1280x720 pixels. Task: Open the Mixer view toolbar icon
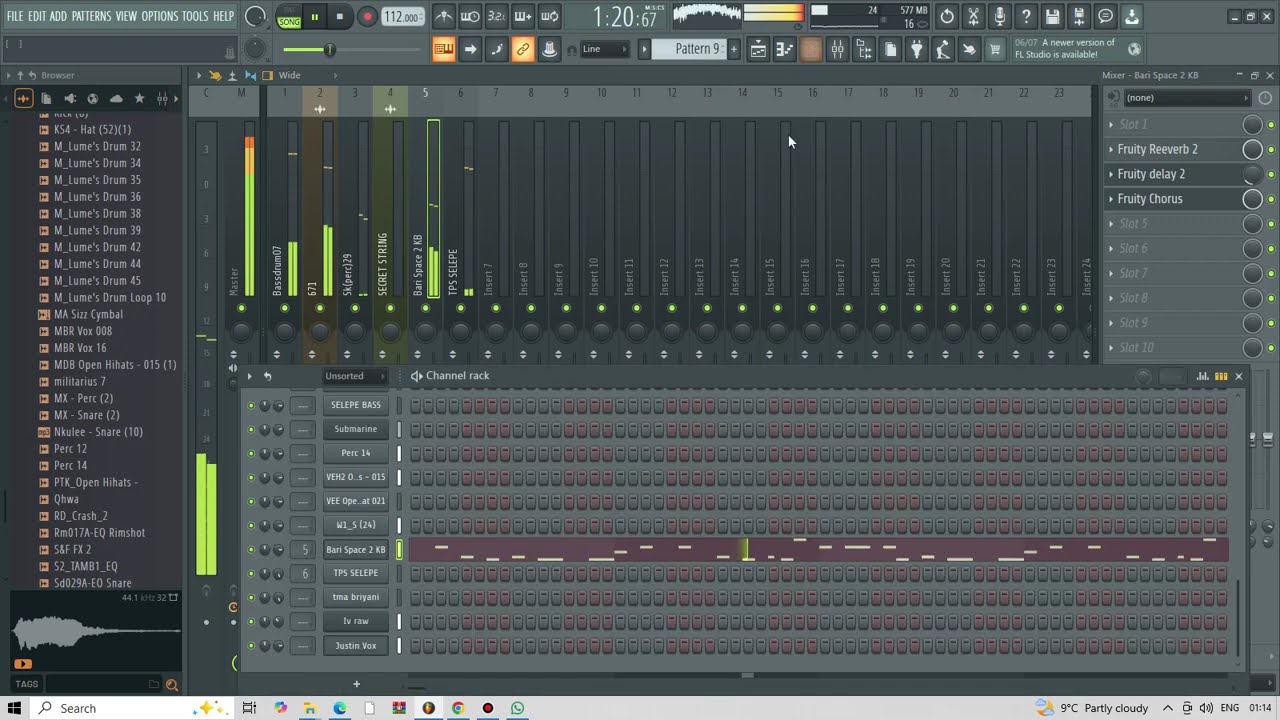[x=838, y=49]
